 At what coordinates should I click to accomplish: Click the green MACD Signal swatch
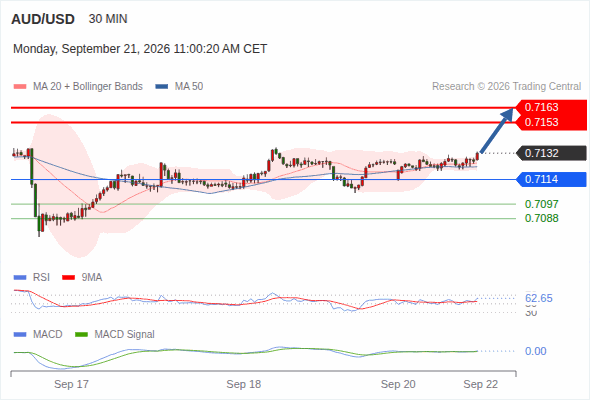[x=82, y=335]
